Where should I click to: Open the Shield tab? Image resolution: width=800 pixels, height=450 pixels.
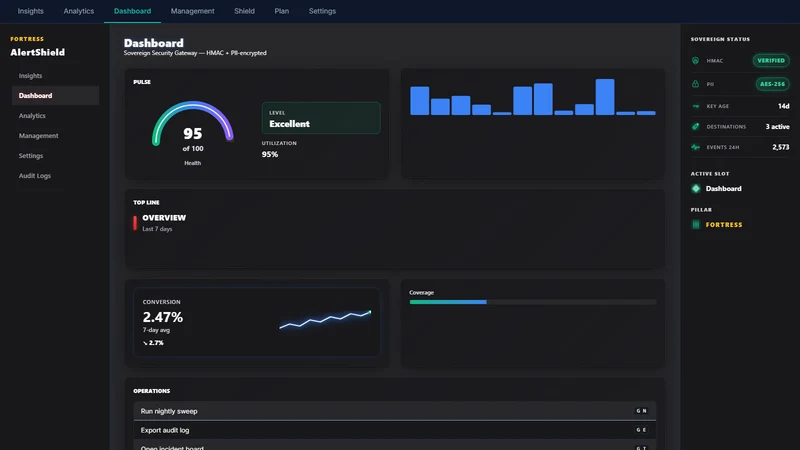tap(244, 11)
